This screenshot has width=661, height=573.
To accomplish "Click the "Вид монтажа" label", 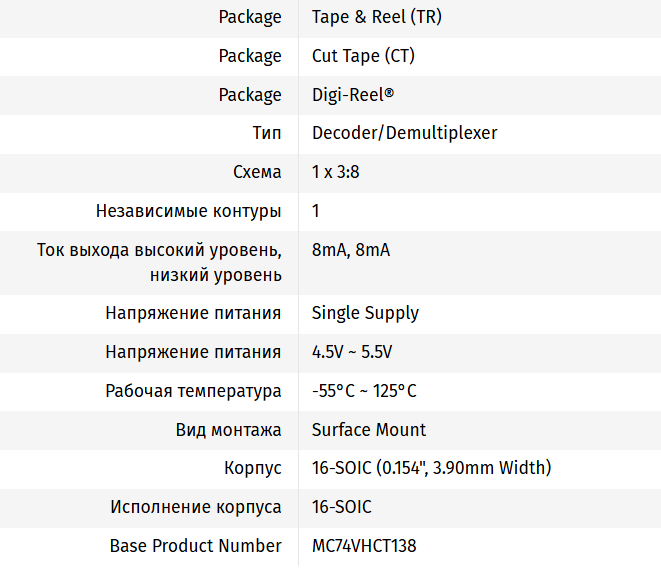I will (x=229, y=430).
